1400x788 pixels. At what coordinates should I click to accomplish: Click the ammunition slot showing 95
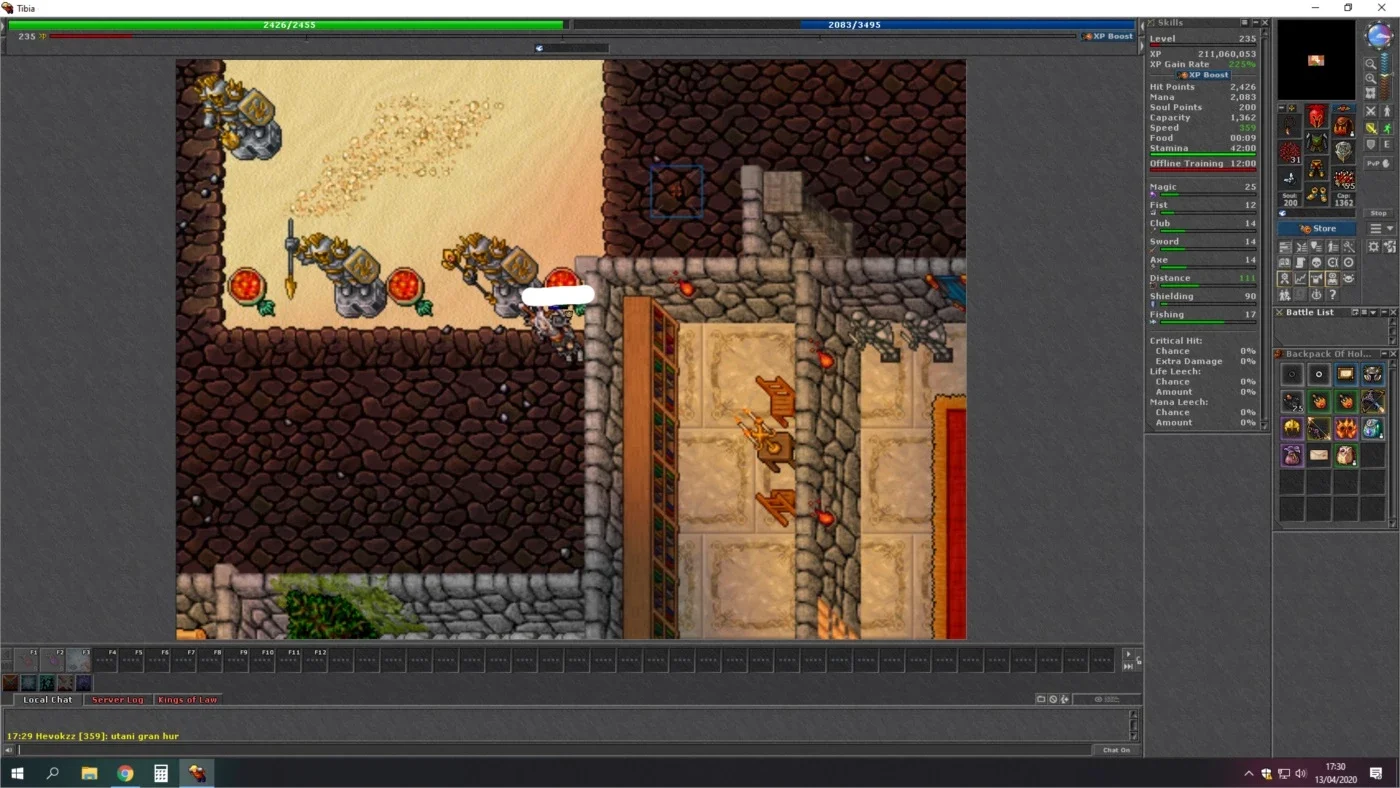click(x=1344, y=178)
